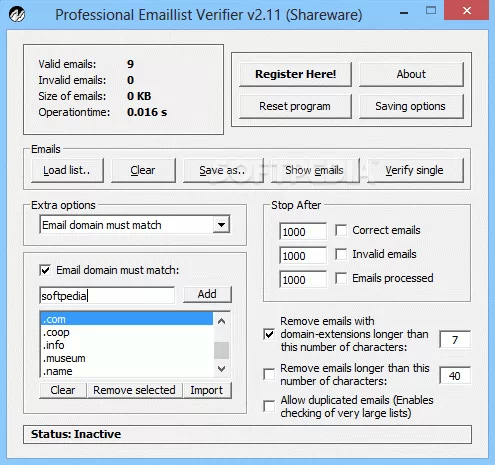Click the Invalid emails limit field
The width and height of the screenshot is (495, 465).
click(303, 255)
